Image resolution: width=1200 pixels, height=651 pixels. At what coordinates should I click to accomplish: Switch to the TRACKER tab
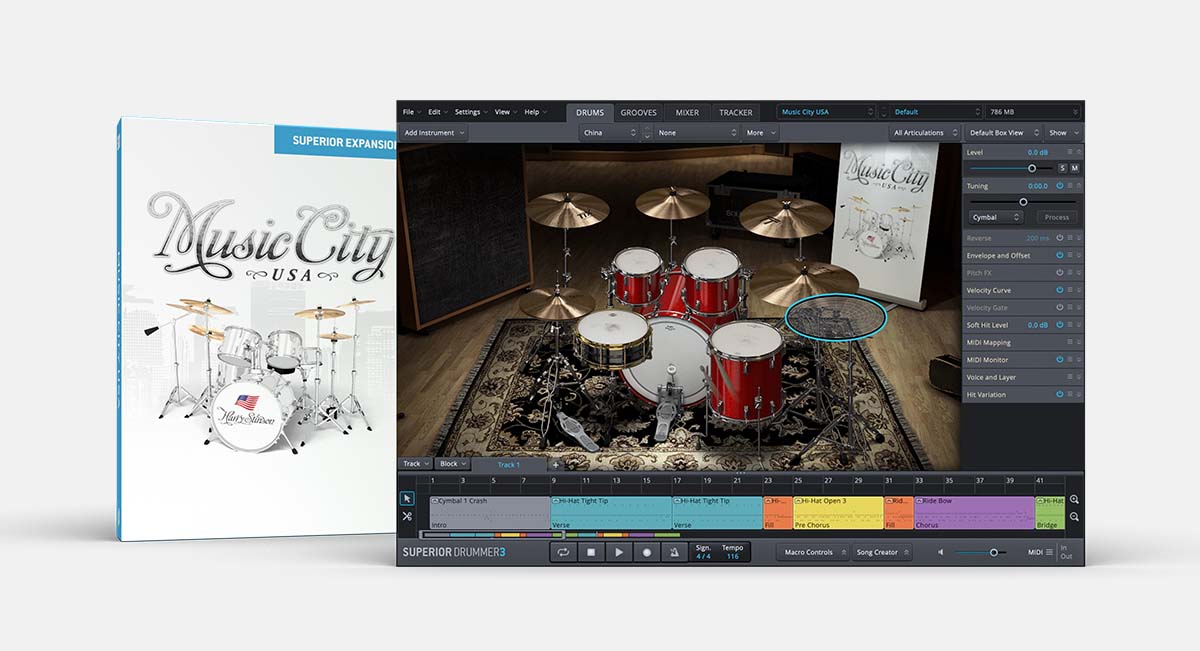(x=735, y=112)
